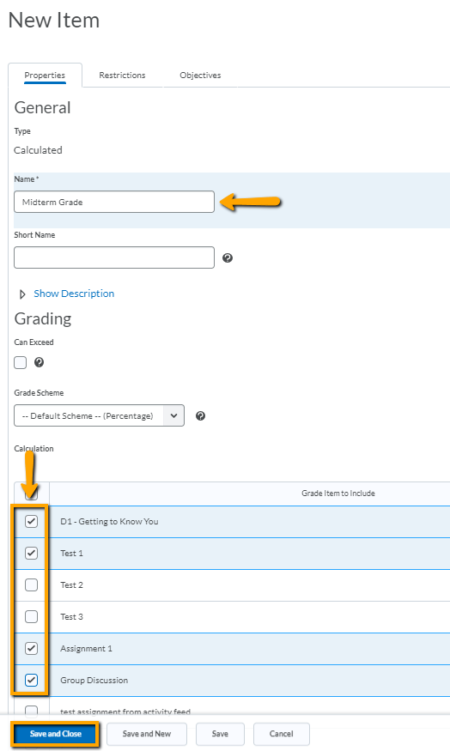The width and height of the screenshot is (450, 751).
Task: Open the Grade Scheme dropdown
Action: coord(99,416)
